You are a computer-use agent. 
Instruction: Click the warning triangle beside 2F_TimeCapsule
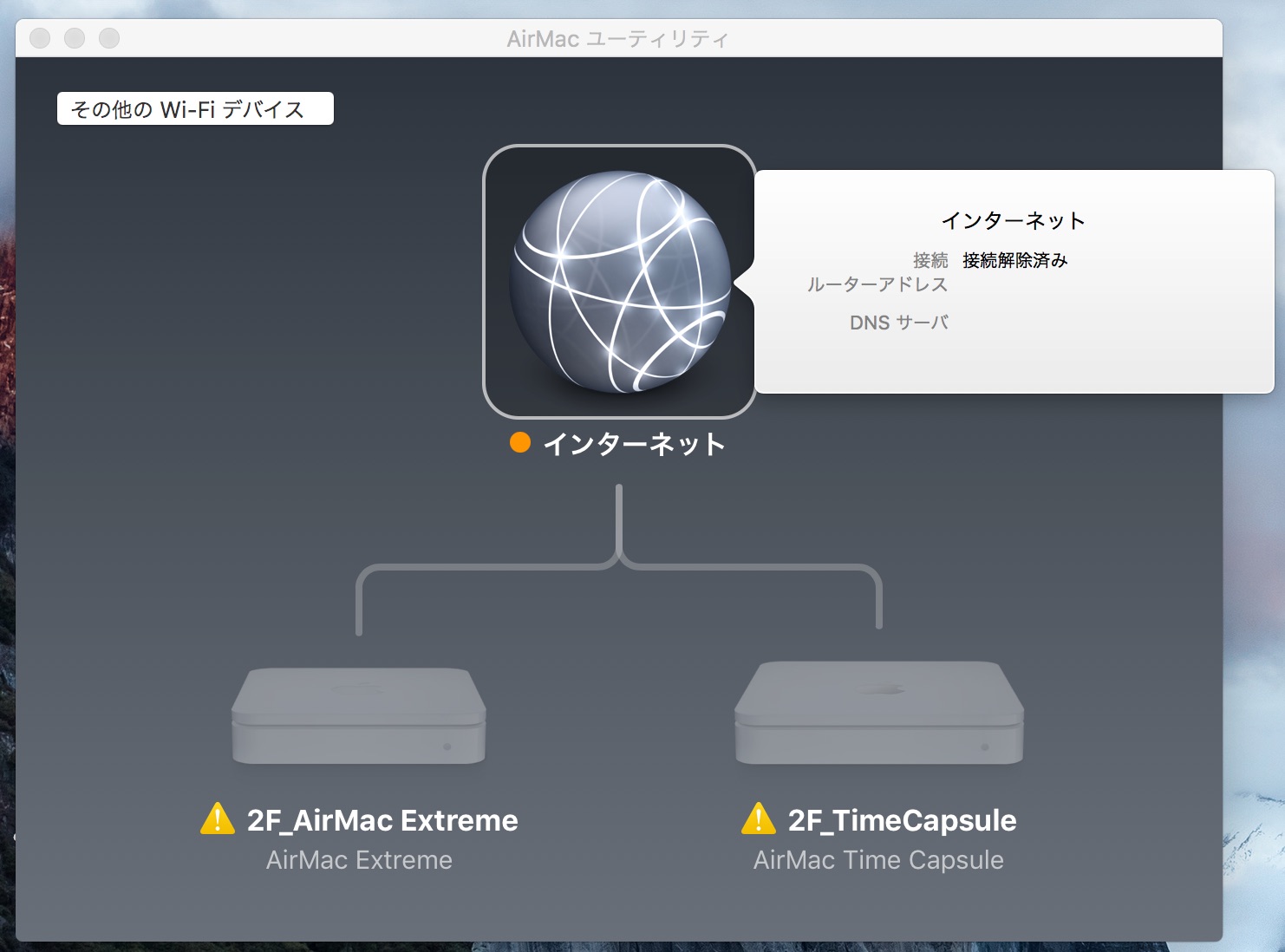[x=759, y=819]
